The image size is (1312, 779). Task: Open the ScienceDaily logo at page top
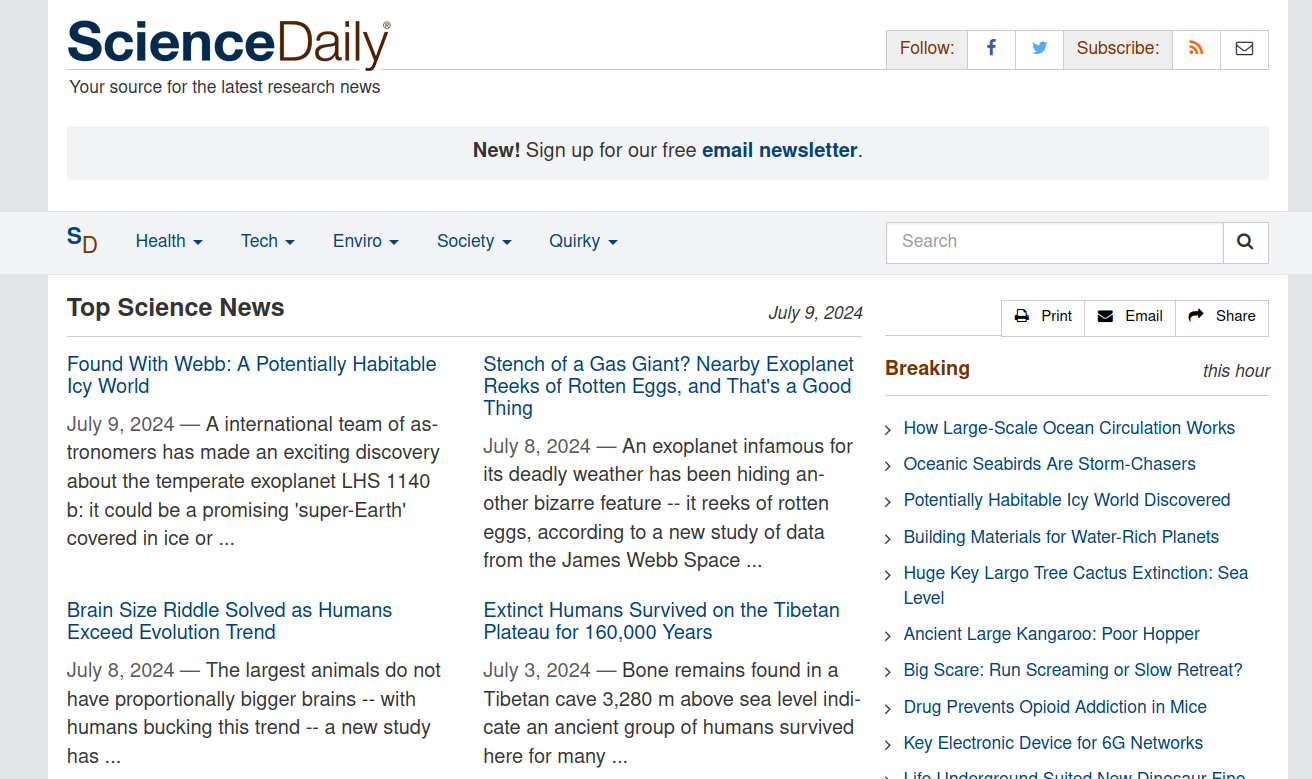tap(228, 44)
